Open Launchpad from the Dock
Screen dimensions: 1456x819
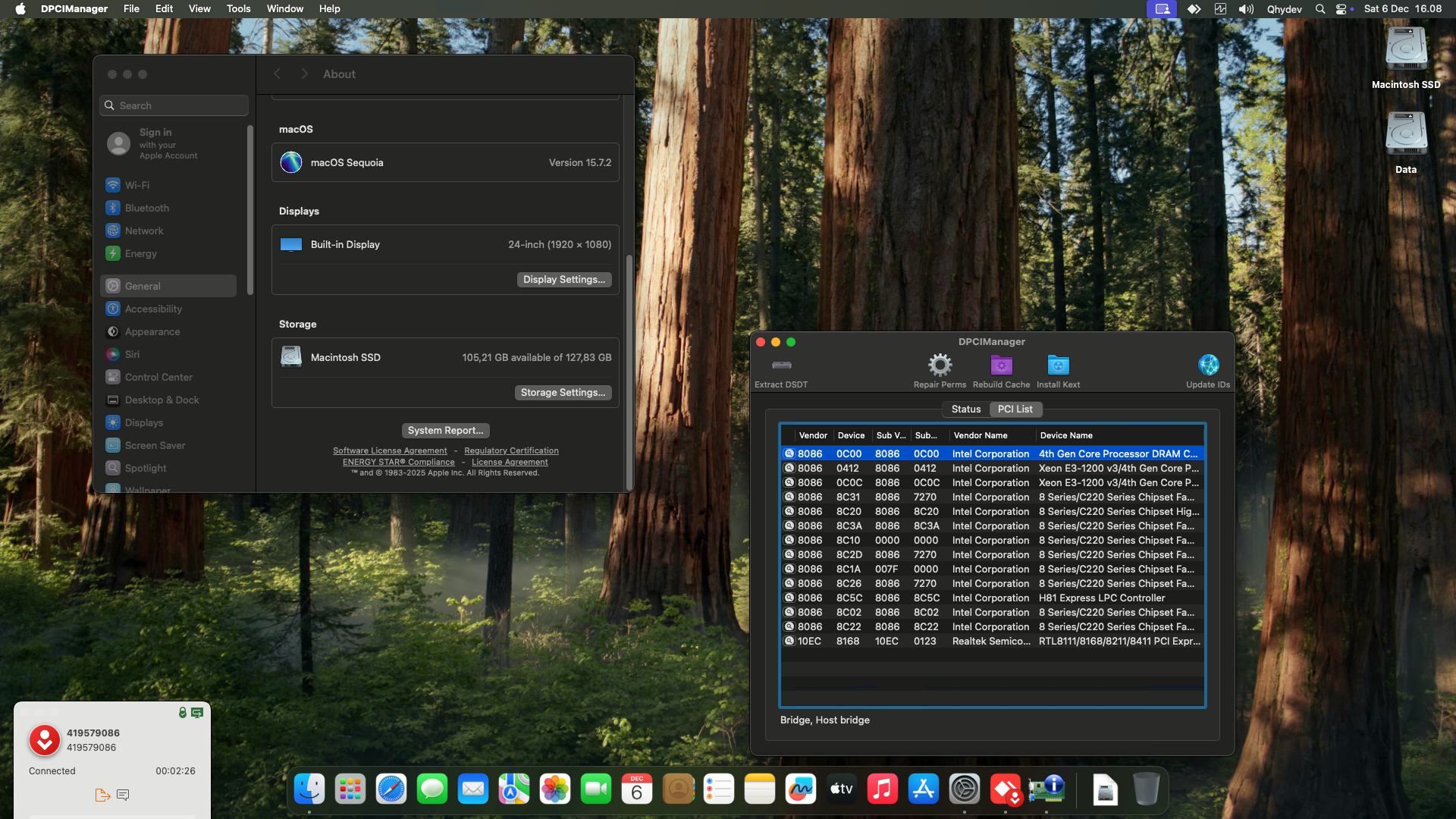click(349, 789)
